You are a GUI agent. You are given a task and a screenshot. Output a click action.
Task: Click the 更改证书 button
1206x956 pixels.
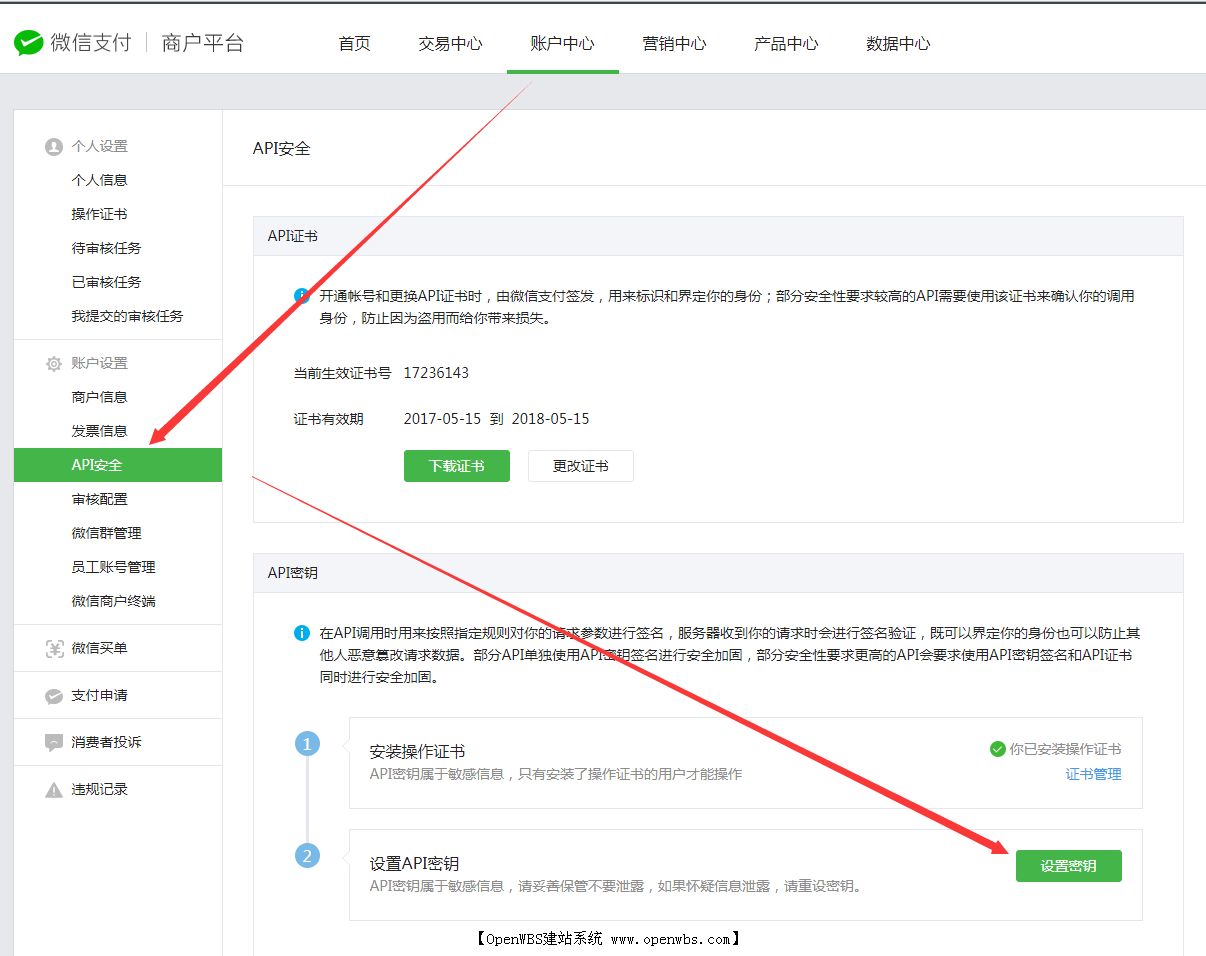click(580, 466)
